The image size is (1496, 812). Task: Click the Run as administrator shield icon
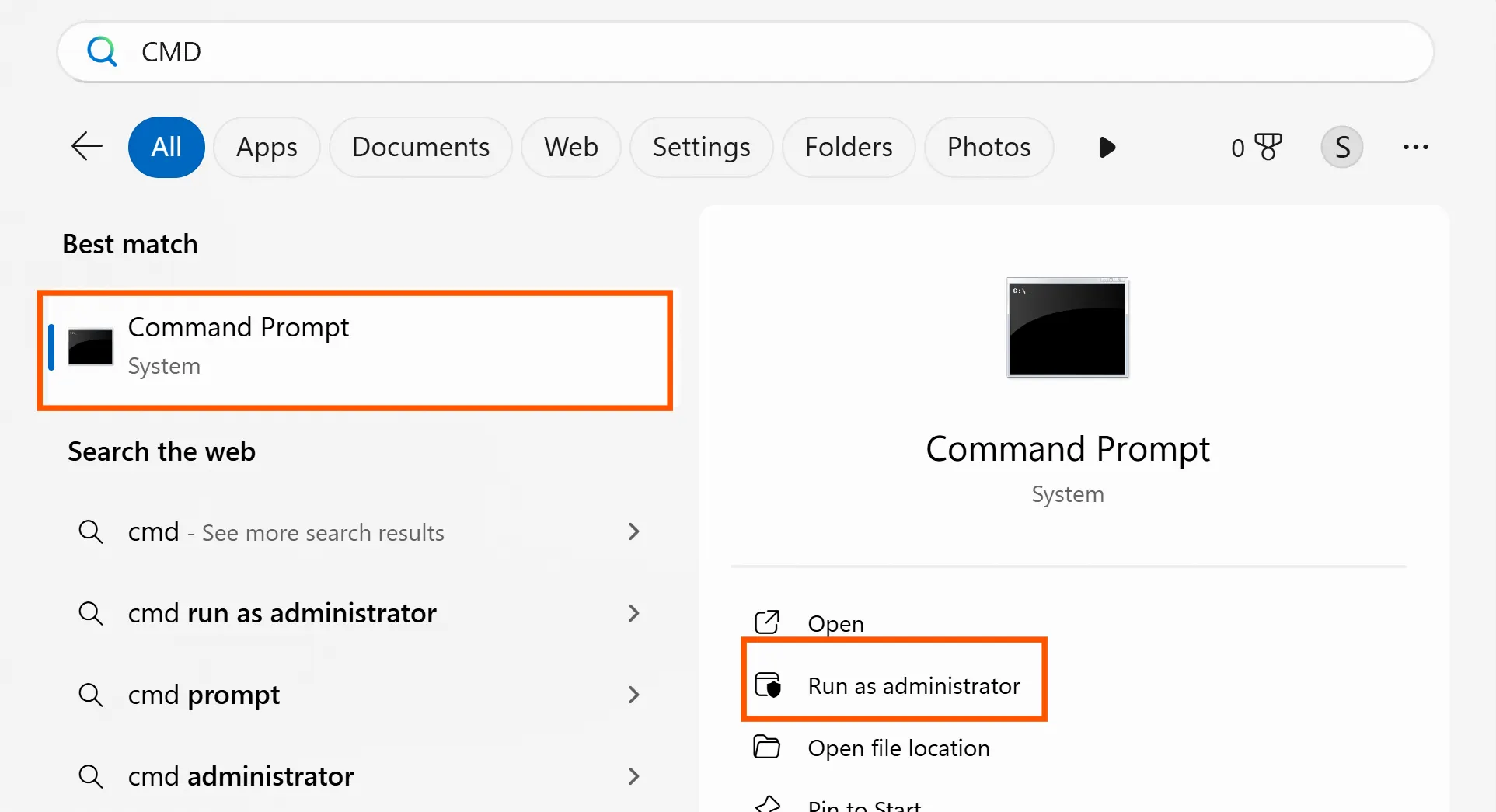768,685
